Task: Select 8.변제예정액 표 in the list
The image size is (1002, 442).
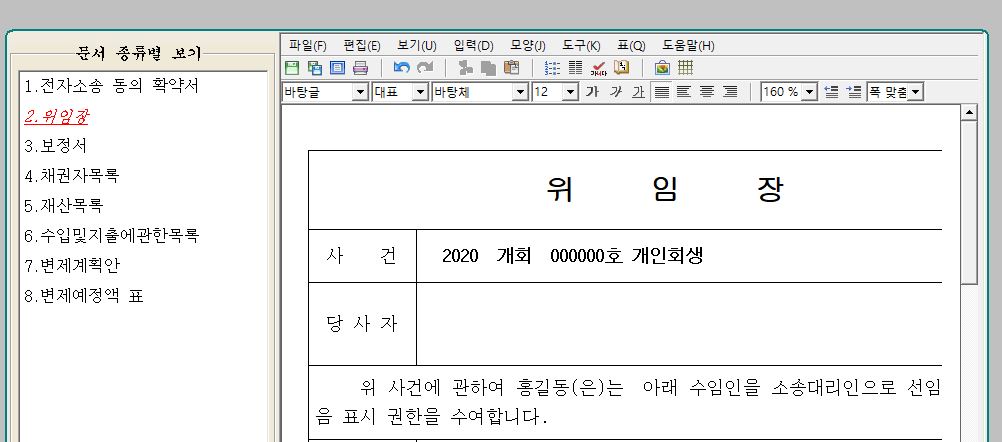Action: 84,296
